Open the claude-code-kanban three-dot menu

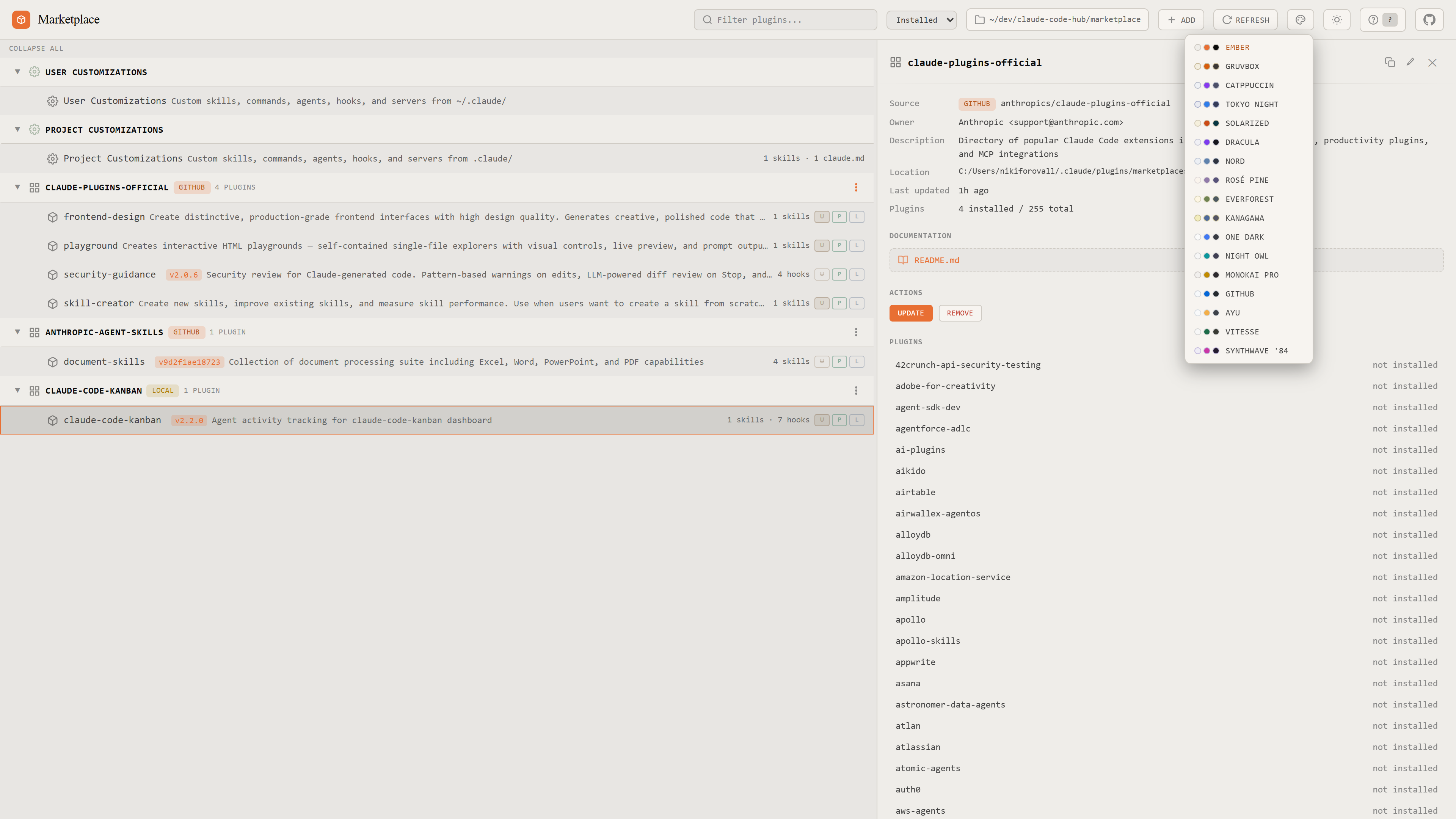click(856, 390)
